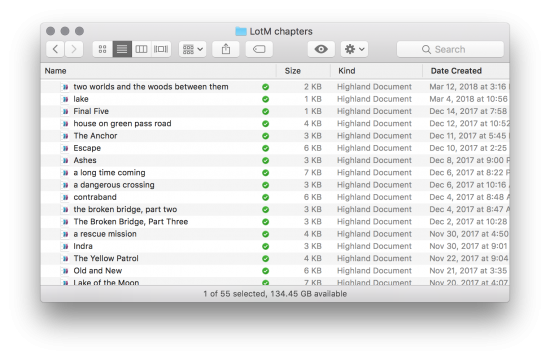Select the 'Ashes' file

point(275,160)
